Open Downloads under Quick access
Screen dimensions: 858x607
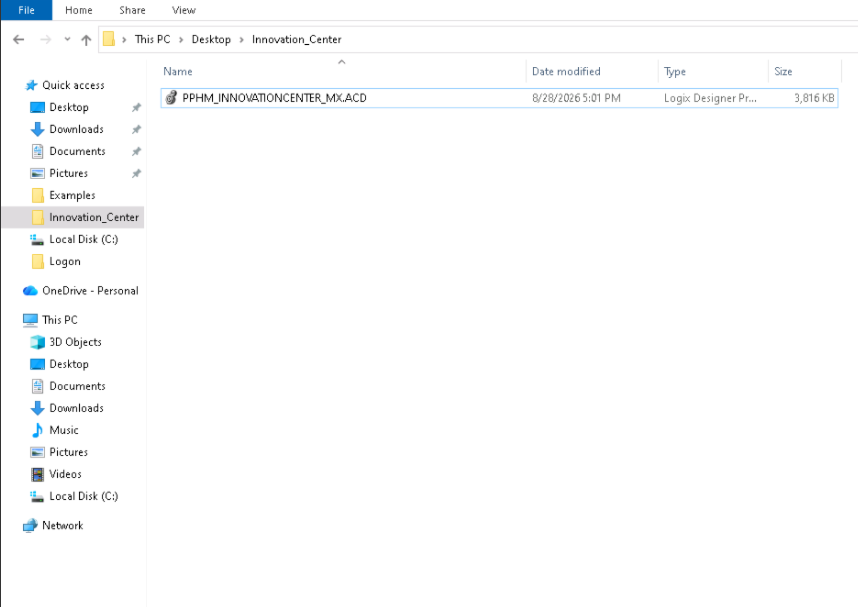point(77,129)
